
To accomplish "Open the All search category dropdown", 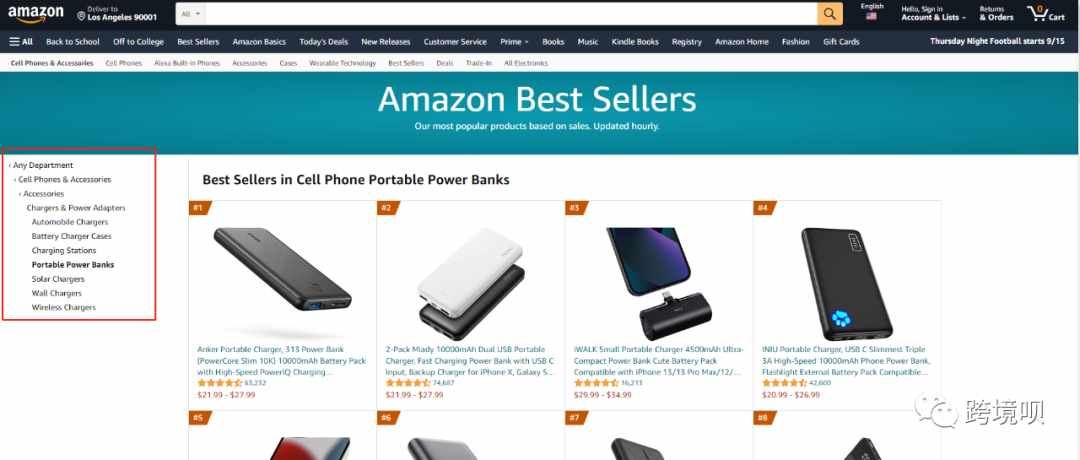I will [191, 14].
